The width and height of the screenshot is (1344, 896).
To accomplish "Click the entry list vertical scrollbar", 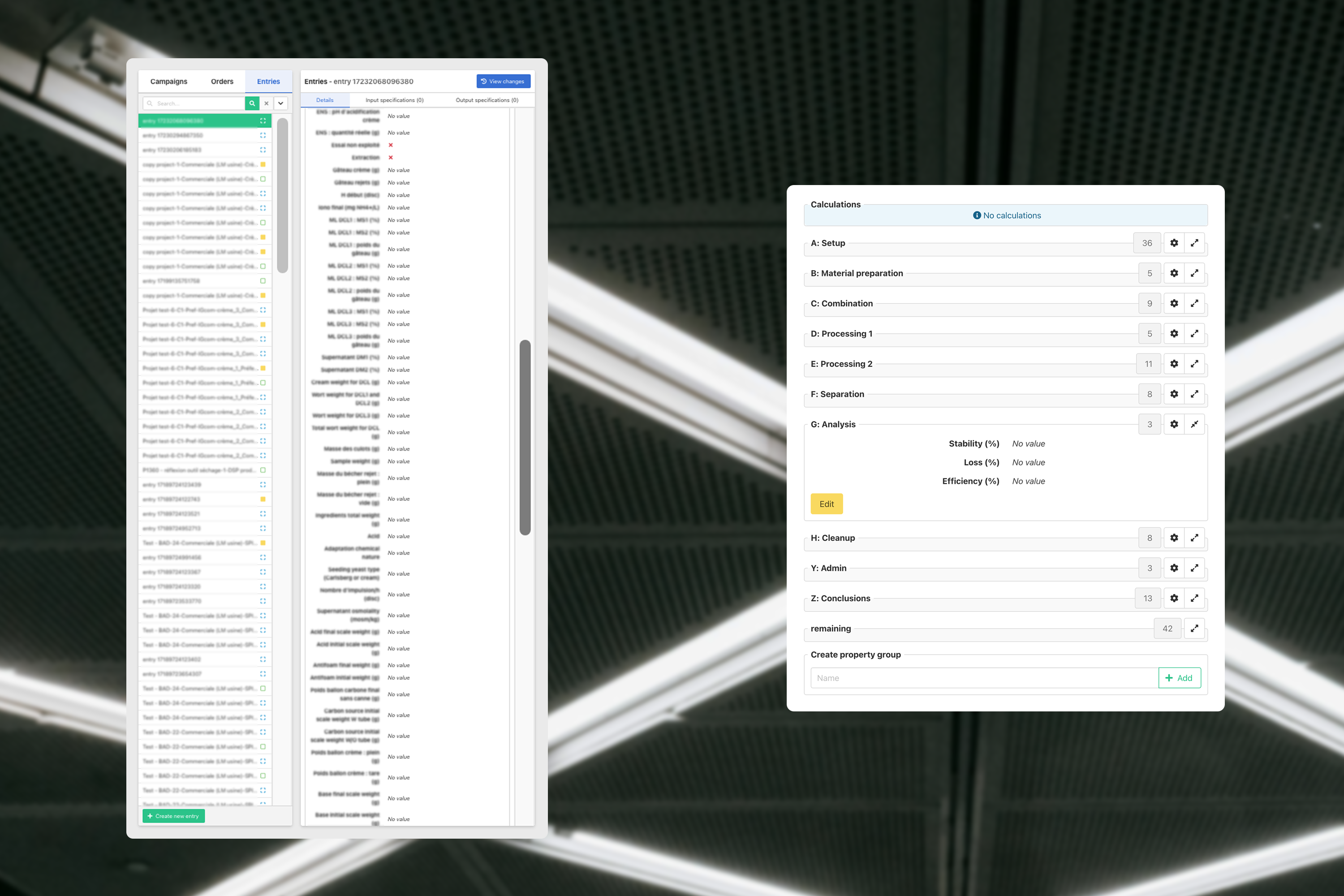I will pyautogui.click(x=282, y=195).
